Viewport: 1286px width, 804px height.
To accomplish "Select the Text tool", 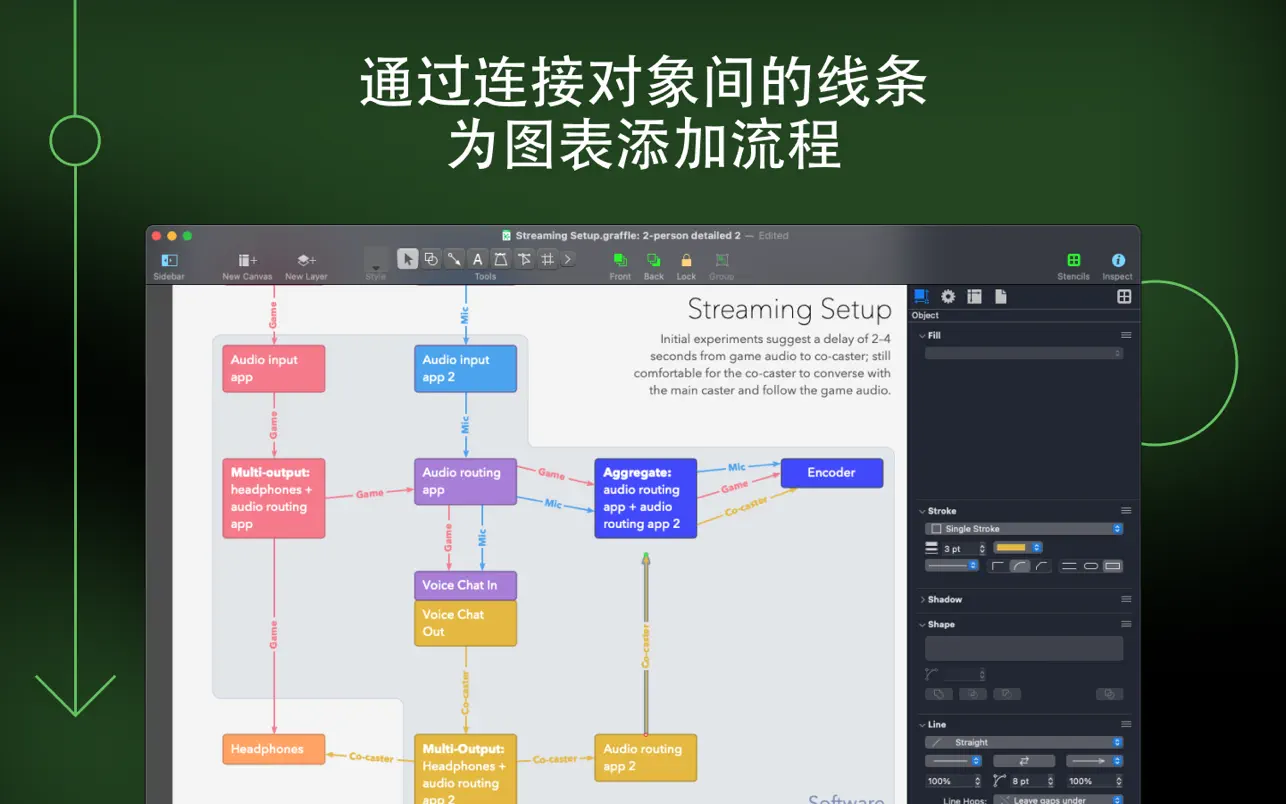I will pos(478,259).
